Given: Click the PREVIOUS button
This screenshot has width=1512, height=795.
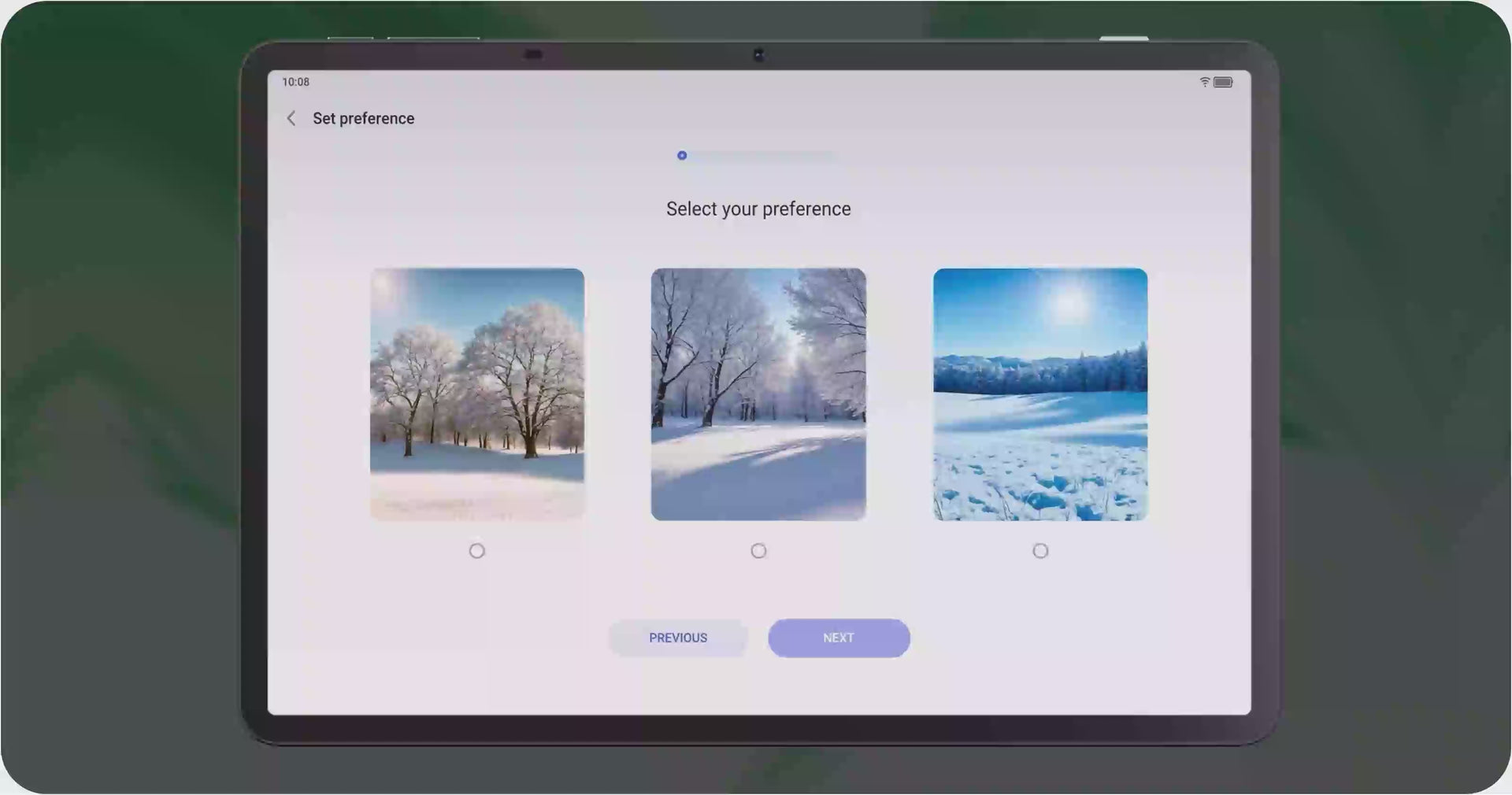Looking at the screenshot, I should pyautogui.click(x=678, y=638).
